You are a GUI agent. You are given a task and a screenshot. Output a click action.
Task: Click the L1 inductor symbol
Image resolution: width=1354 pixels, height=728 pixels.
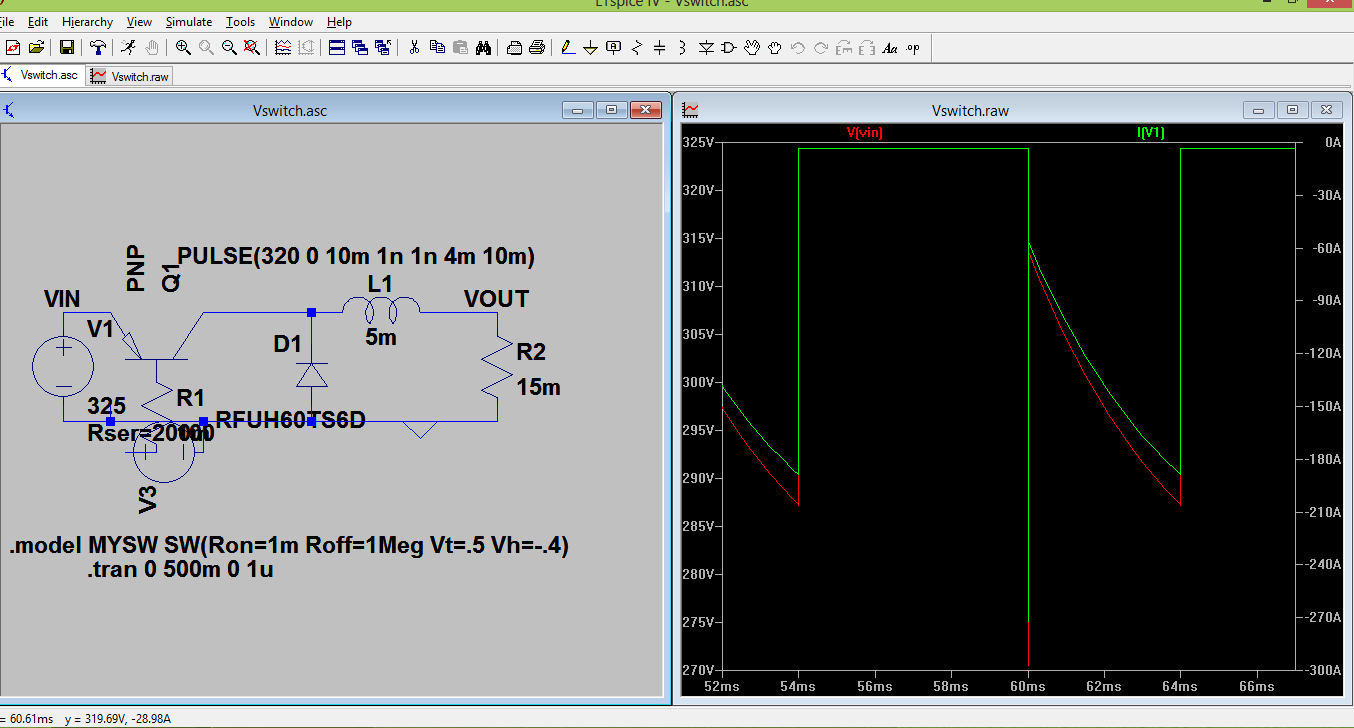tap(381, 308)
